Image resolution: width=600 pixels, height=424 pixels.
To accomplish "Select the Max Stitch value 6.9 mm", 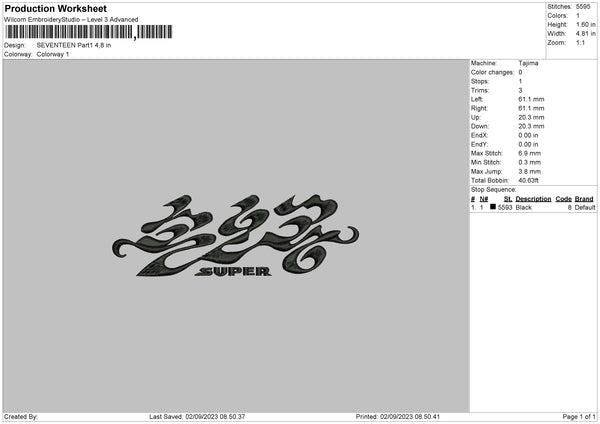I will 530,153.
